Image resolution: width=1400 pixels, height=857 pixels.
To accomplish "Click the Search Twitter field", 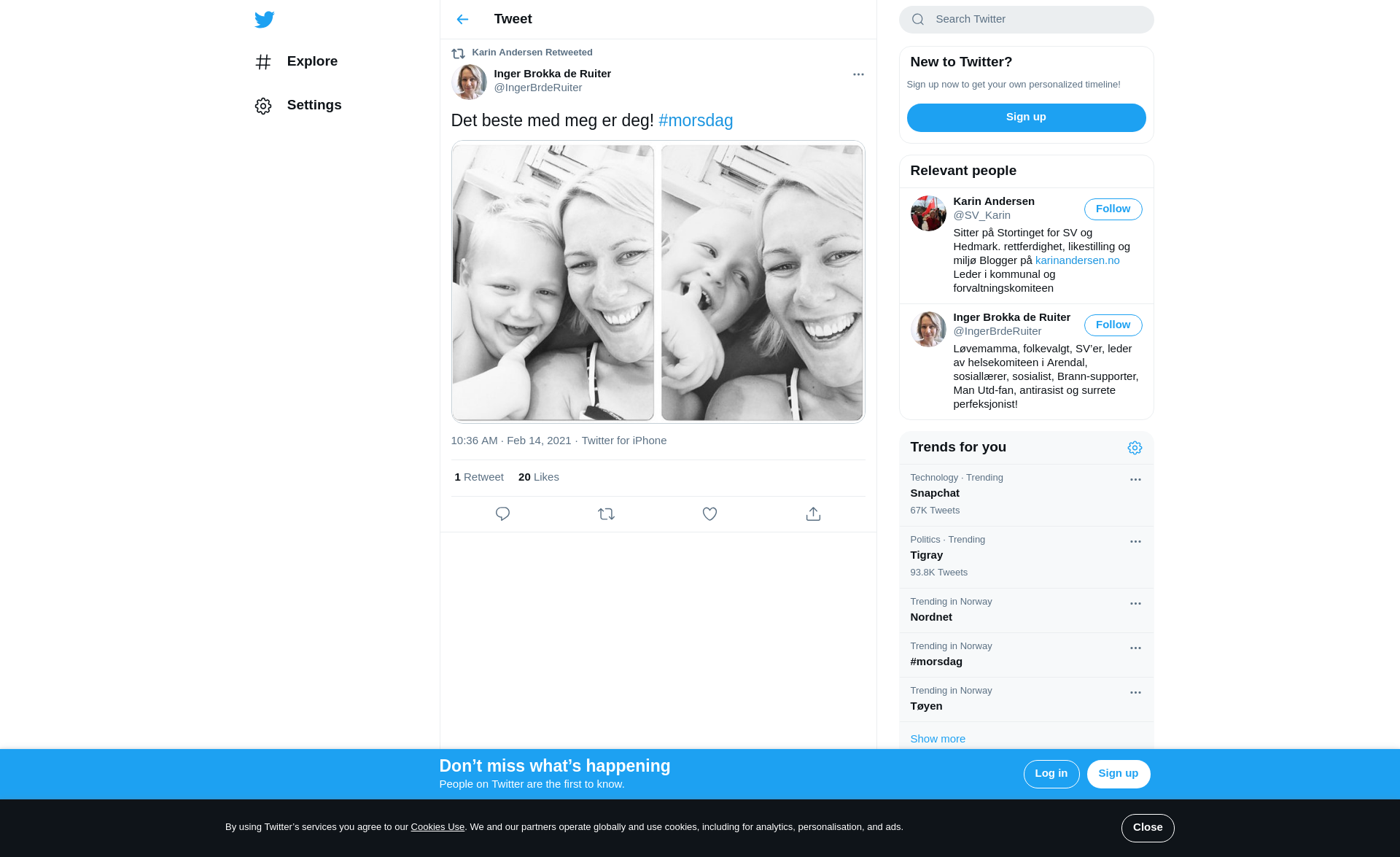I will (1027, 20).
